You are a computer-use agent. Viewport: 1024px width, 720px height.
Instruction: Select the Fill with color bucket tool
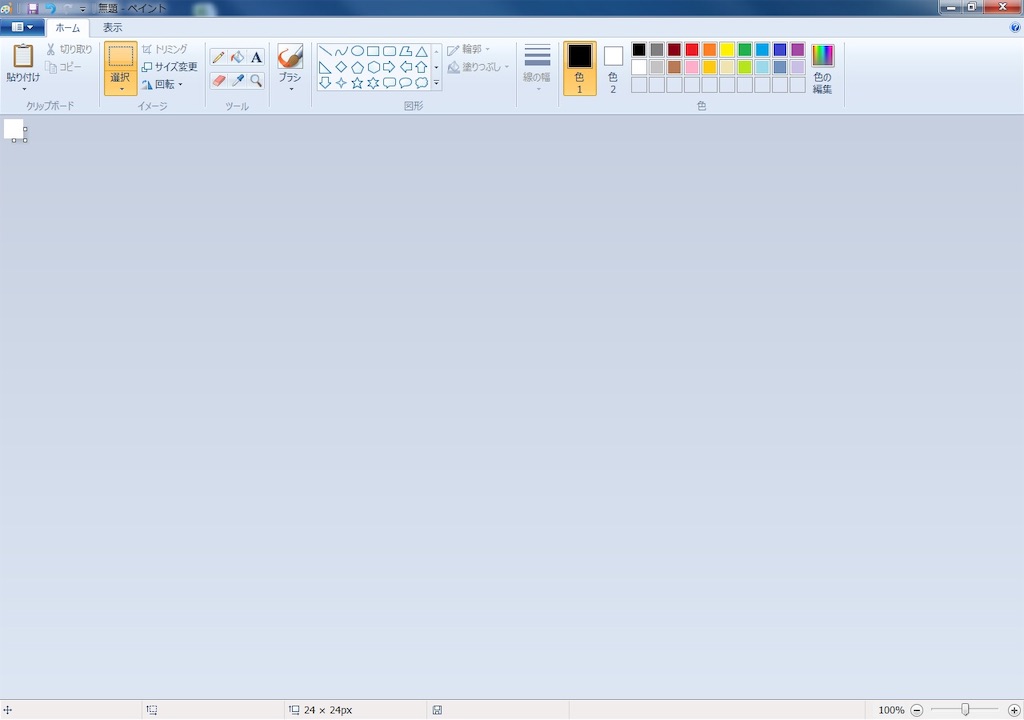pyautogui.click(x=237, y=57)
